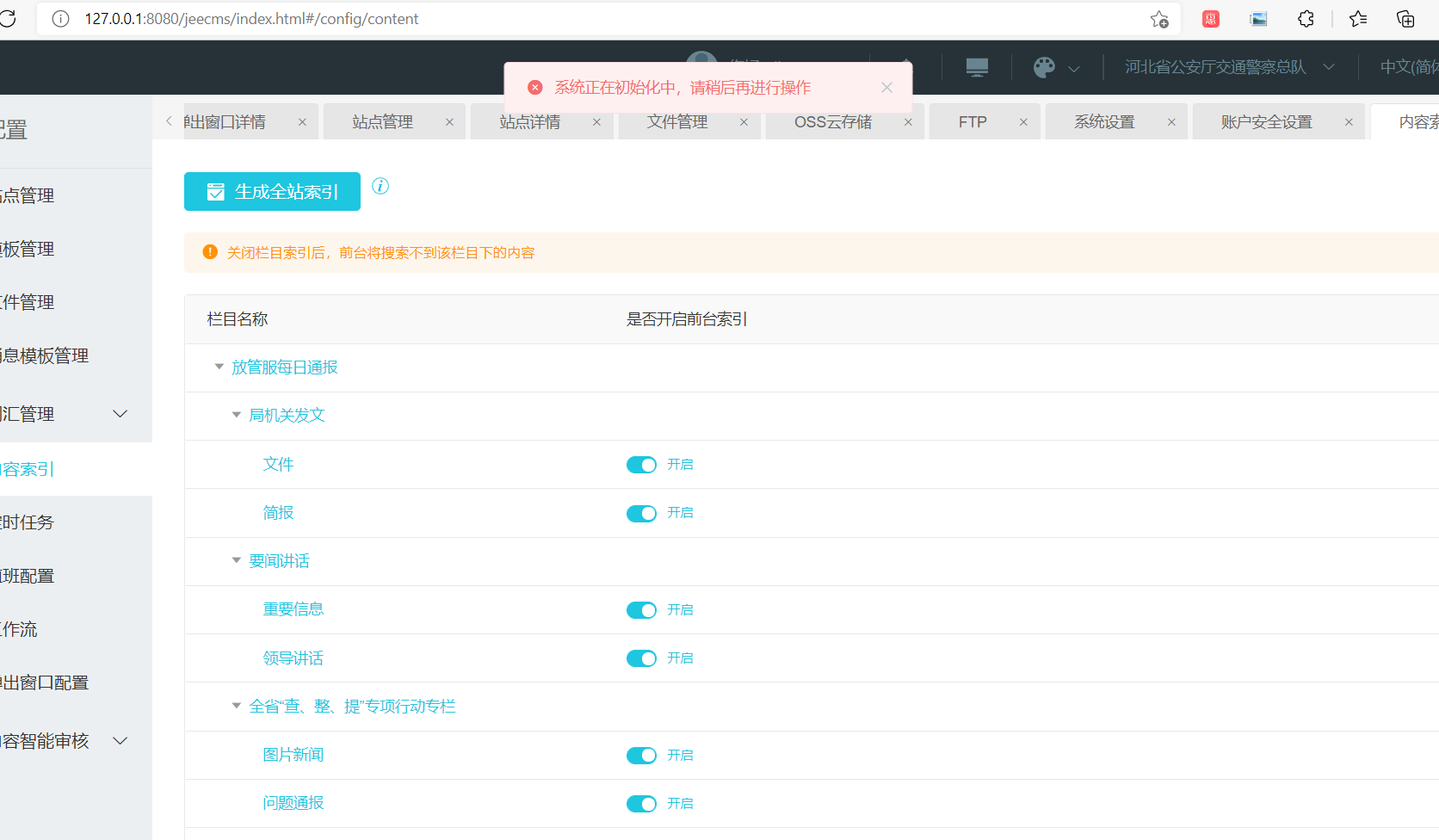Collapse the 要闻讲话 tree node arrow
This screenshot has width=1439, height=840.
(236, 560)
